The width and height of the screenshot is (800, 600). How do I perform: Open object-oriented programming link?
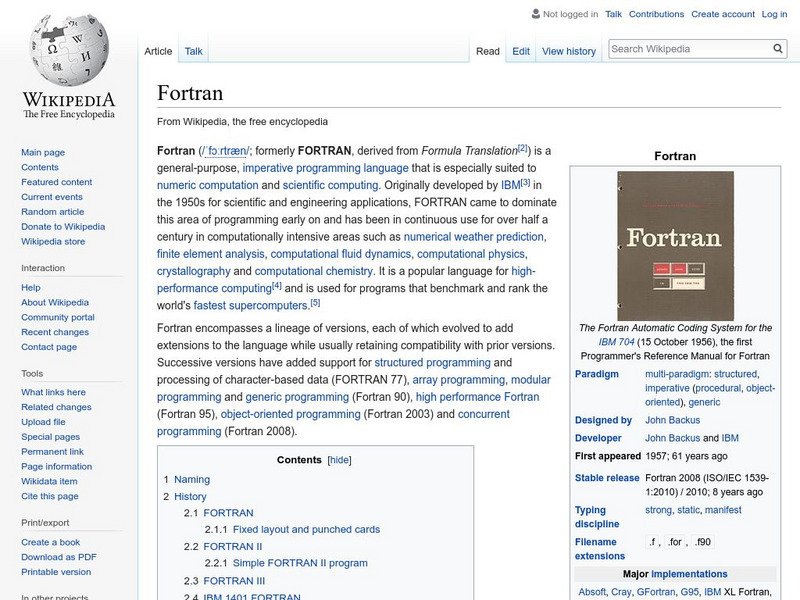[290, 414]
